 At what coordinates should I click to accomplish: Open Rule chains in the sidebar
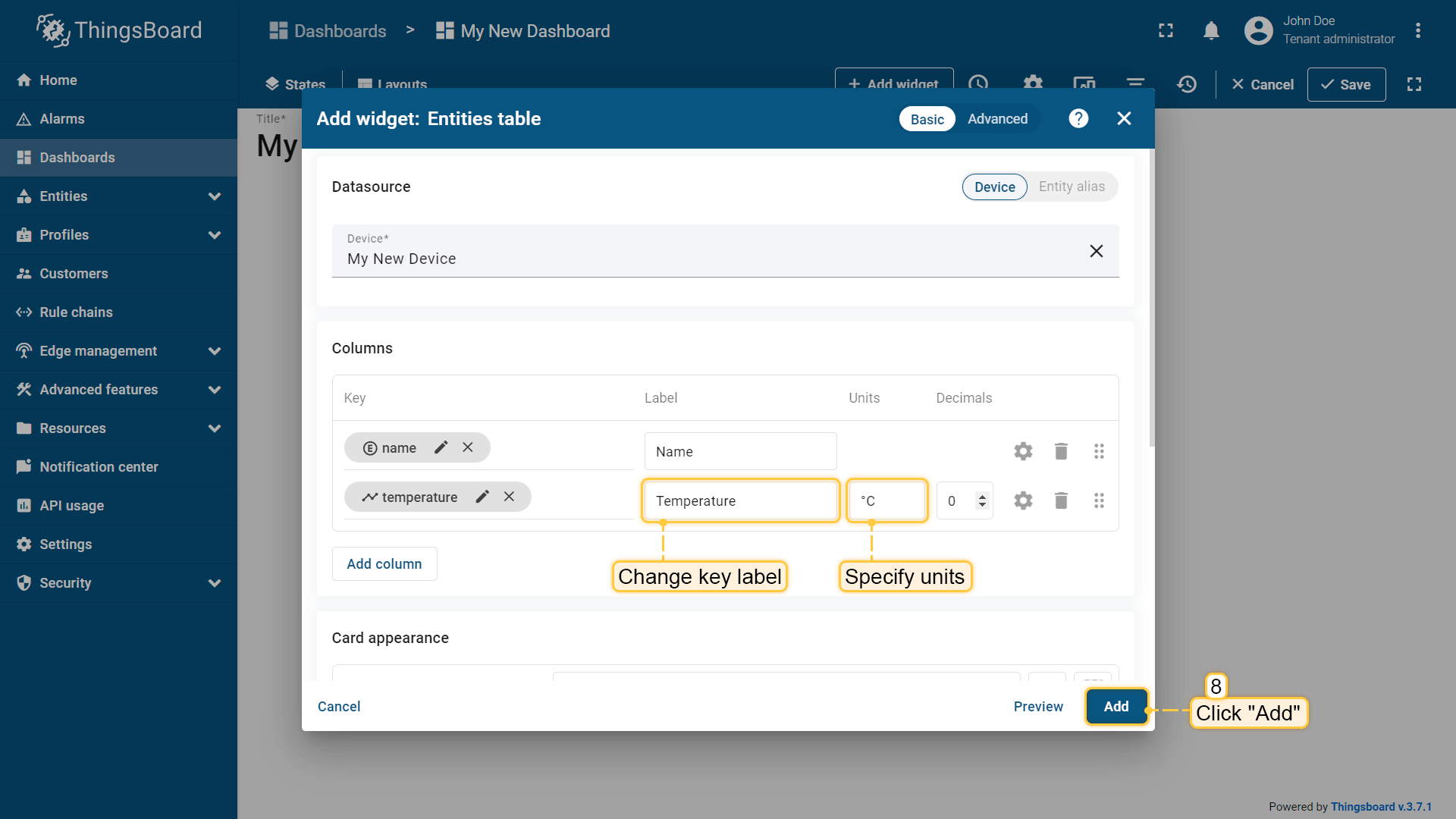point(76,312)
